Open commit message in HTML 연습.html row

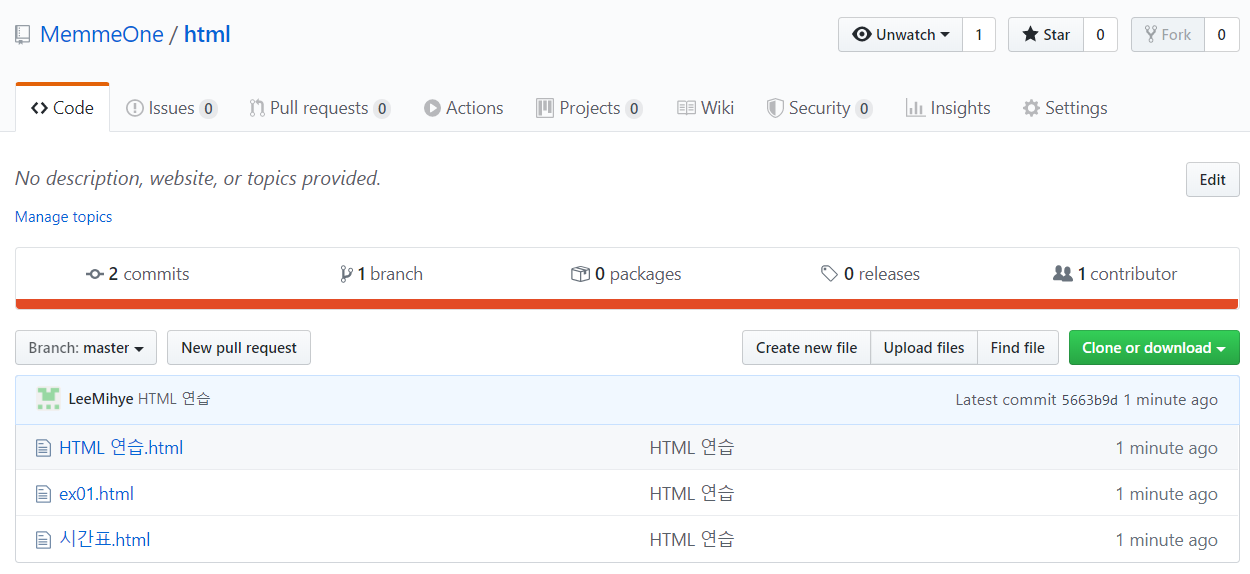692,448
